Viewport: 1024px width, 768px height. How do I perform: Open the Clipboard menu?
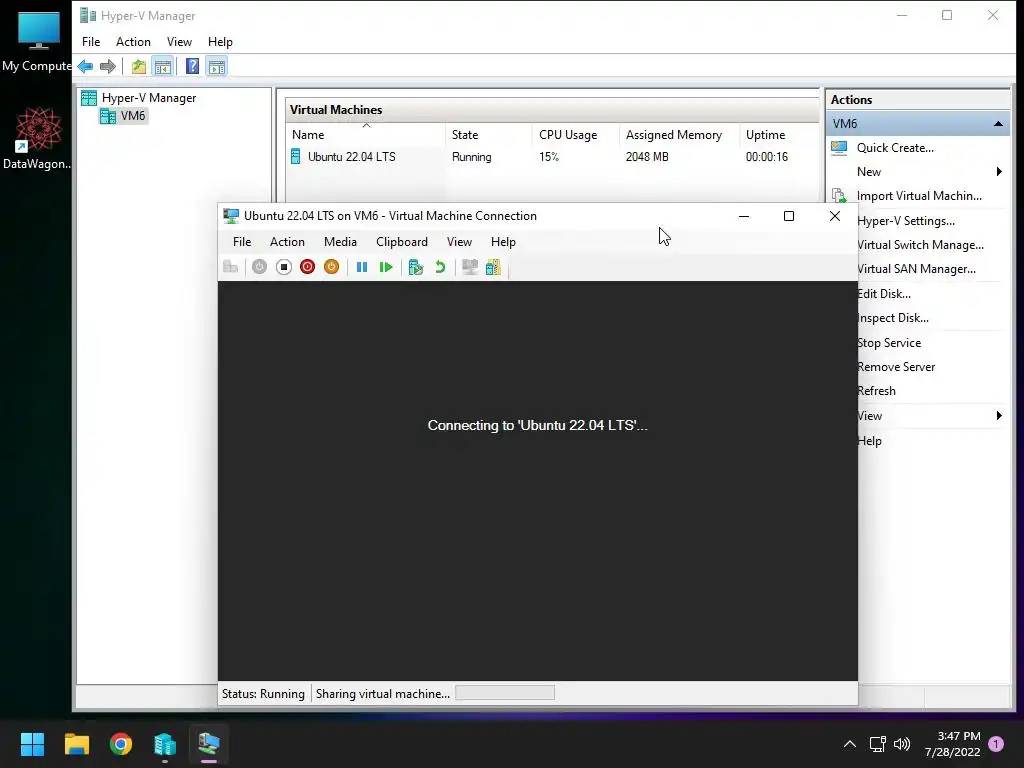click(402, 242)
